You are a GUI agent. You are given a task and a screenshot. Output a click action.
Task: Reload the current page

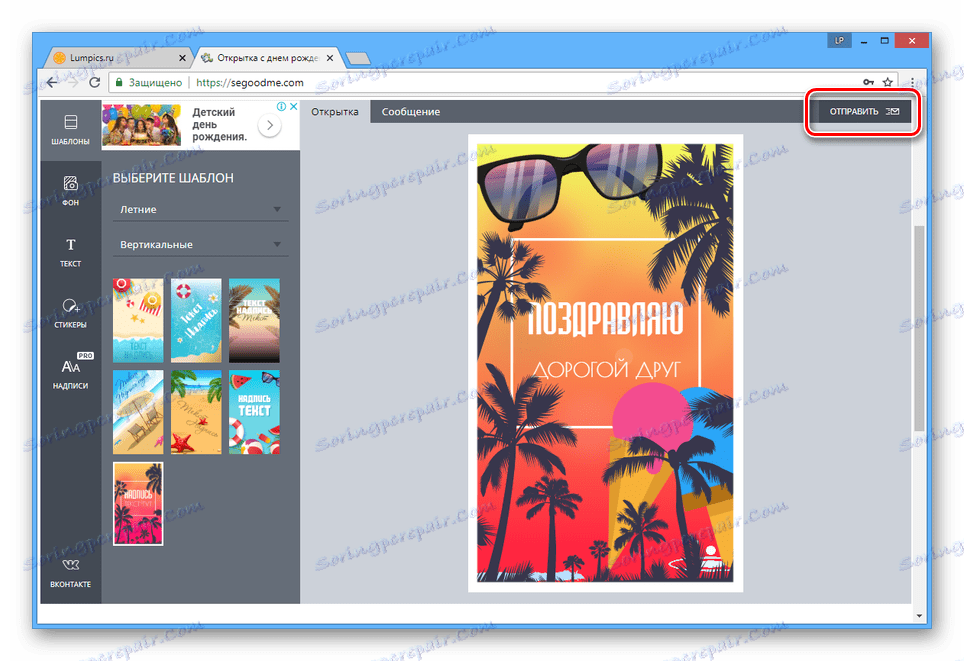[95, 82]
